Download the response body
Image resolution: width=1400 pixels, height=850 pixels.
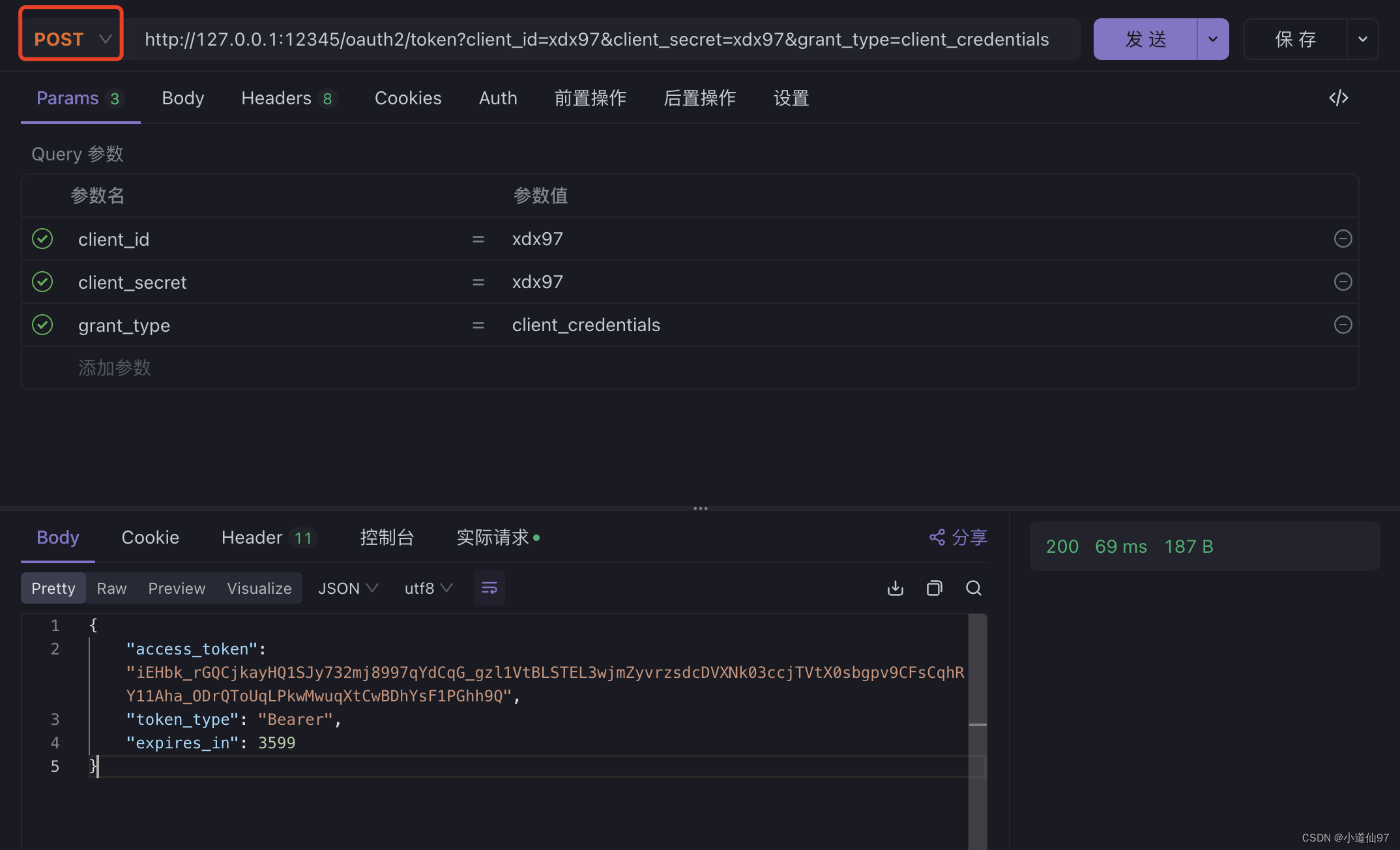coord(896,588)
